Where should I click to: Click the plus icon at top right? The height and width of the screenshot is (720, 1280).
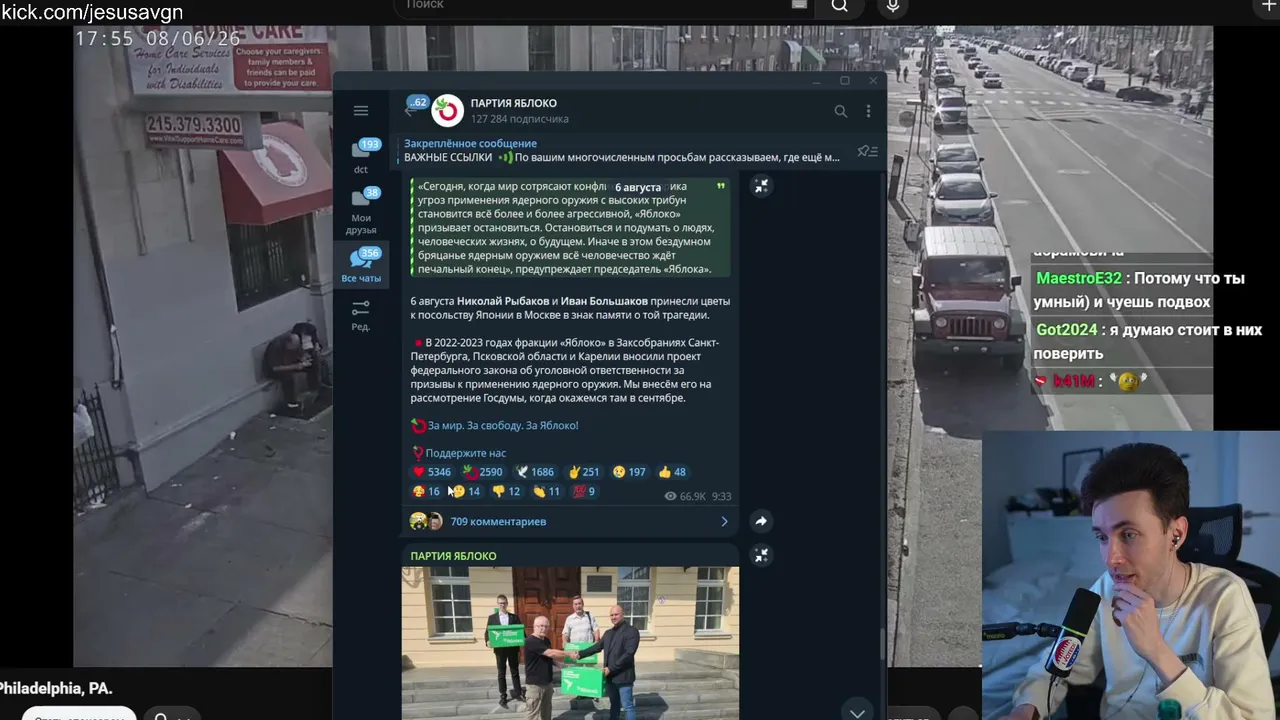(1270, 6)
